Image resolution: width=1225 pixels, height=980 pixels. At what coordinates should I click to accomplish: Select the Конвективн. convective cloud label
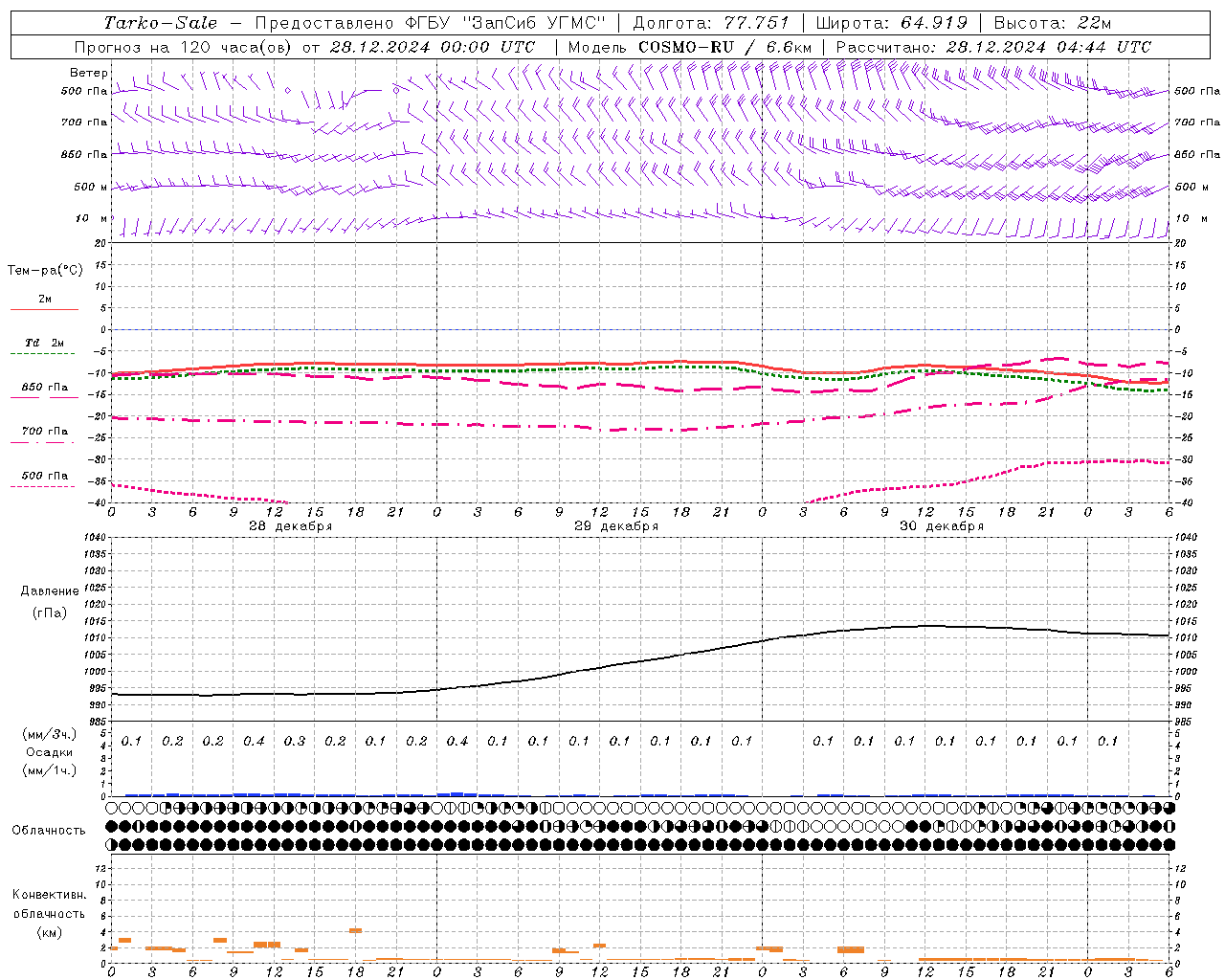click(49, 895)
